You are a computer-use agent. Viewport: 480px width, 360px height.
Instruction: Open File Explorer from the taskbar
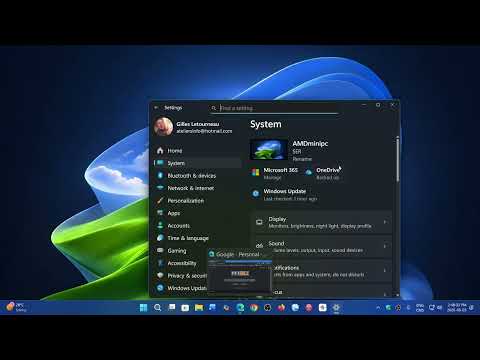pos(199,307)
